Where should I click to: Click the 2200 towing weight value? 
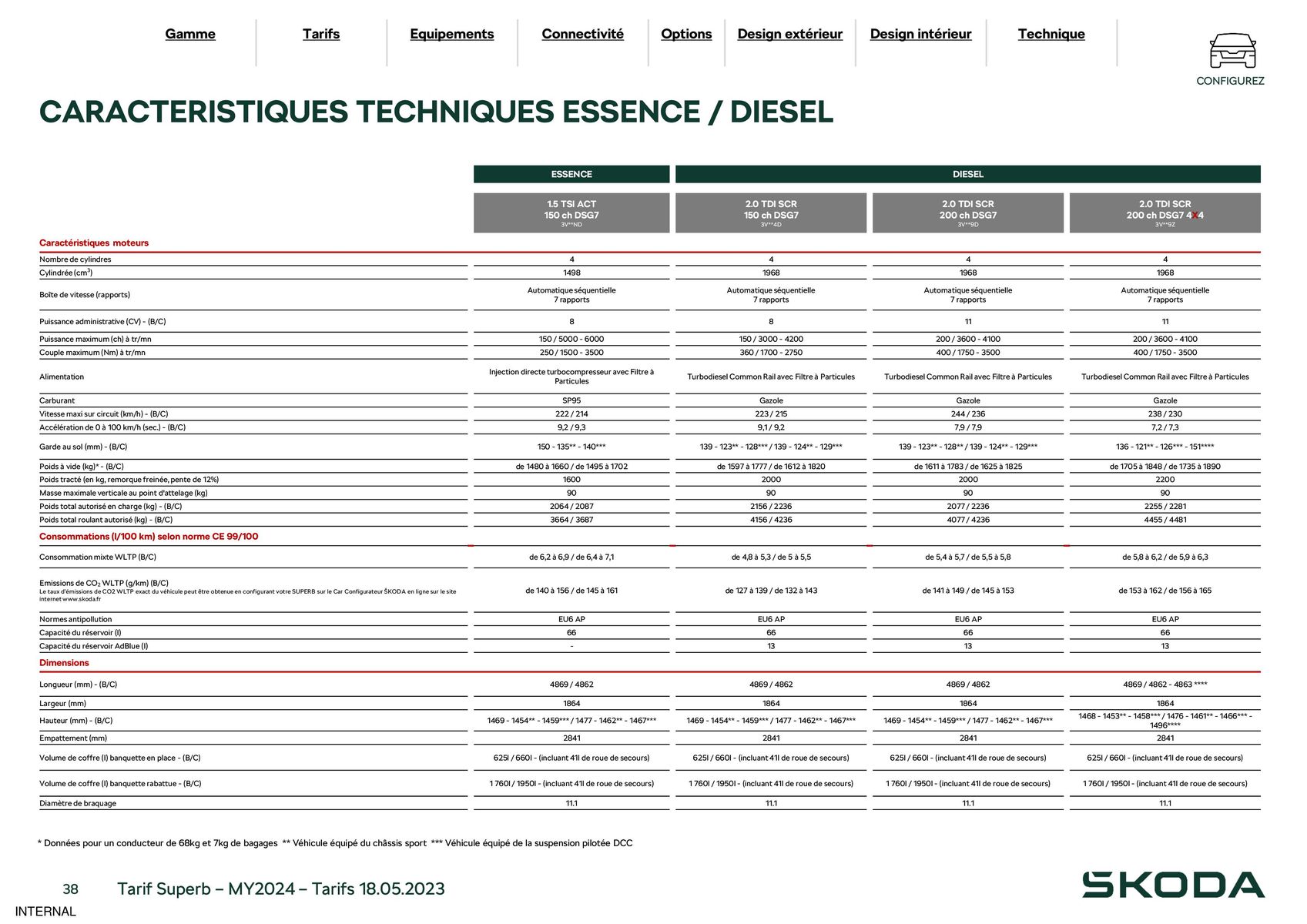coord(1165,480)
